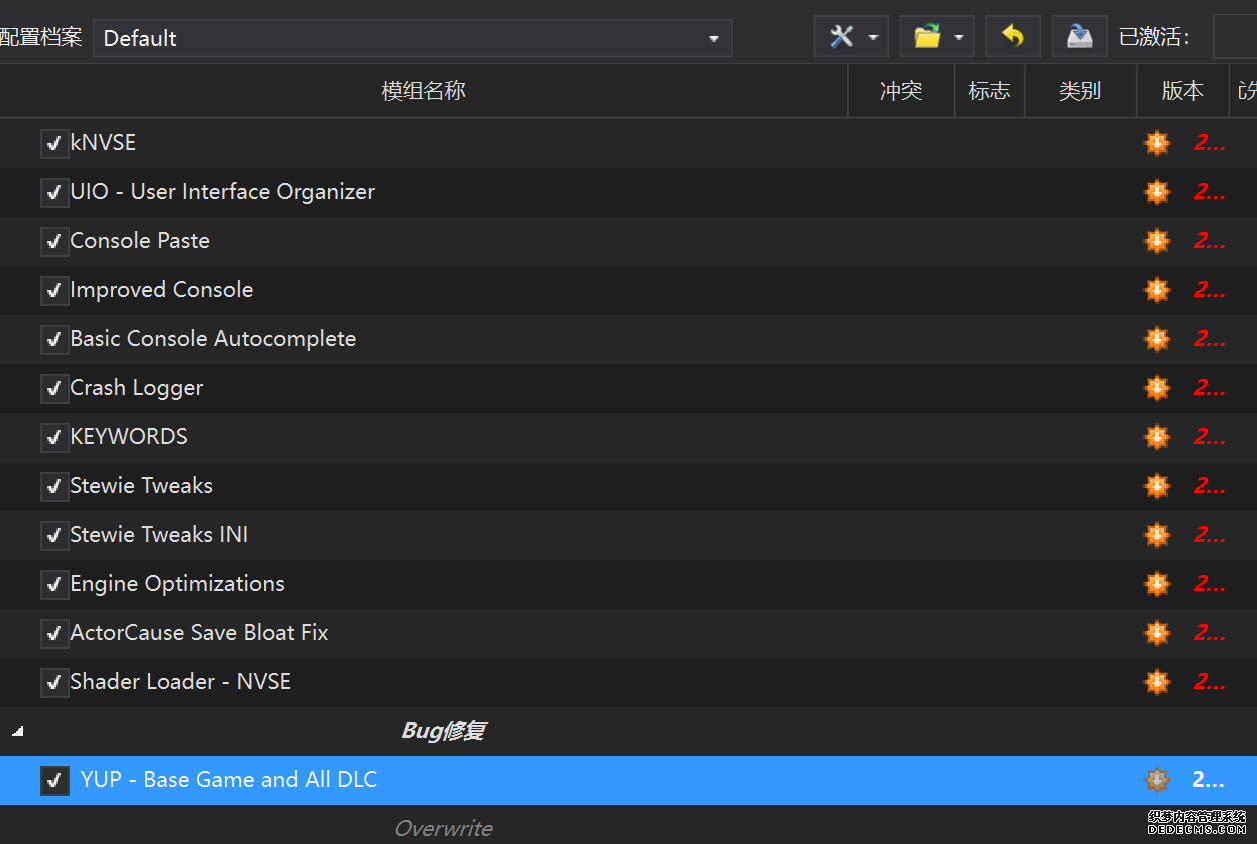Viewport: 1257px width, 844px height.
Task: Select the Overwrite entry
Action: pos(443,828)
